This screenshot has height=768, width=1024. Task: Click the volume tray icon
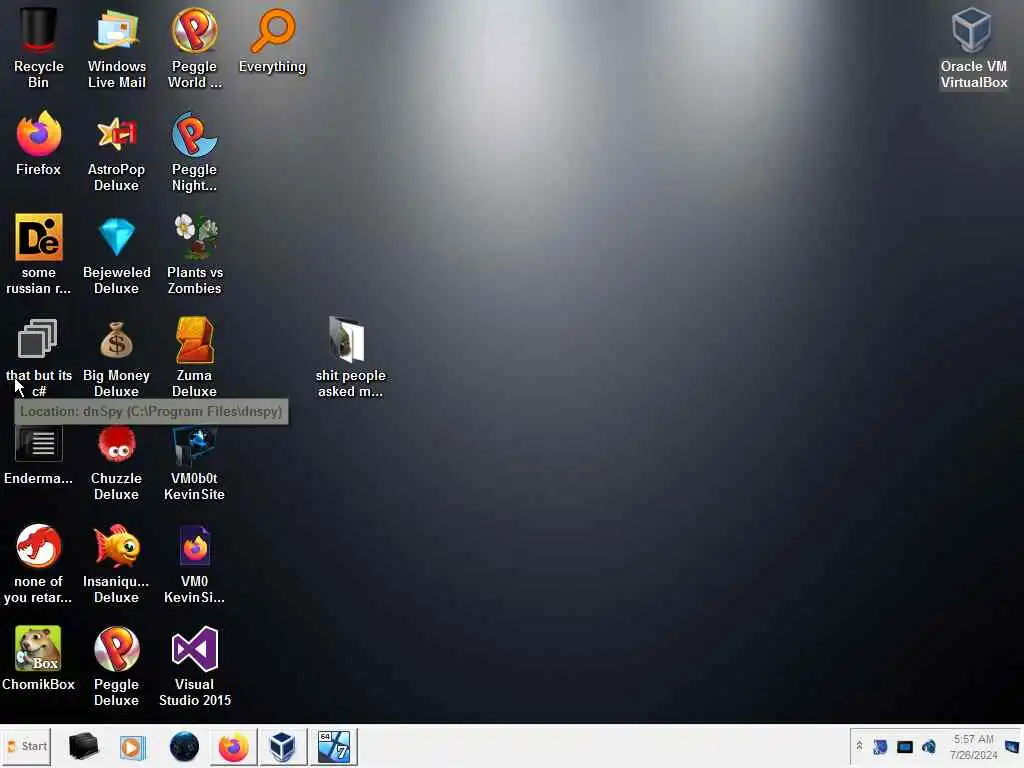[x=929, y=746]
